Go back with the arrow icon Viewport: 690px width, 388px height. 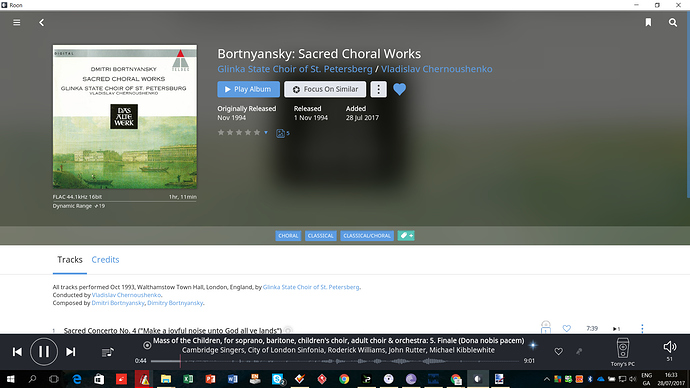[41, 22]
